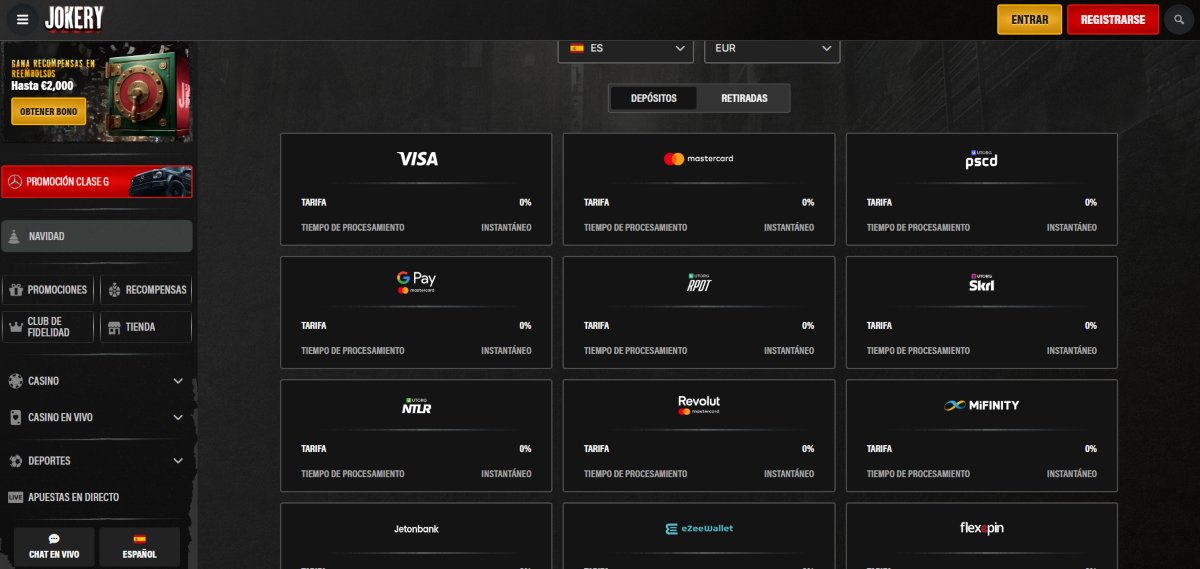The image size is (1200, 569).
Task: Open Club de Fidelidad
Action: point(48,327)
